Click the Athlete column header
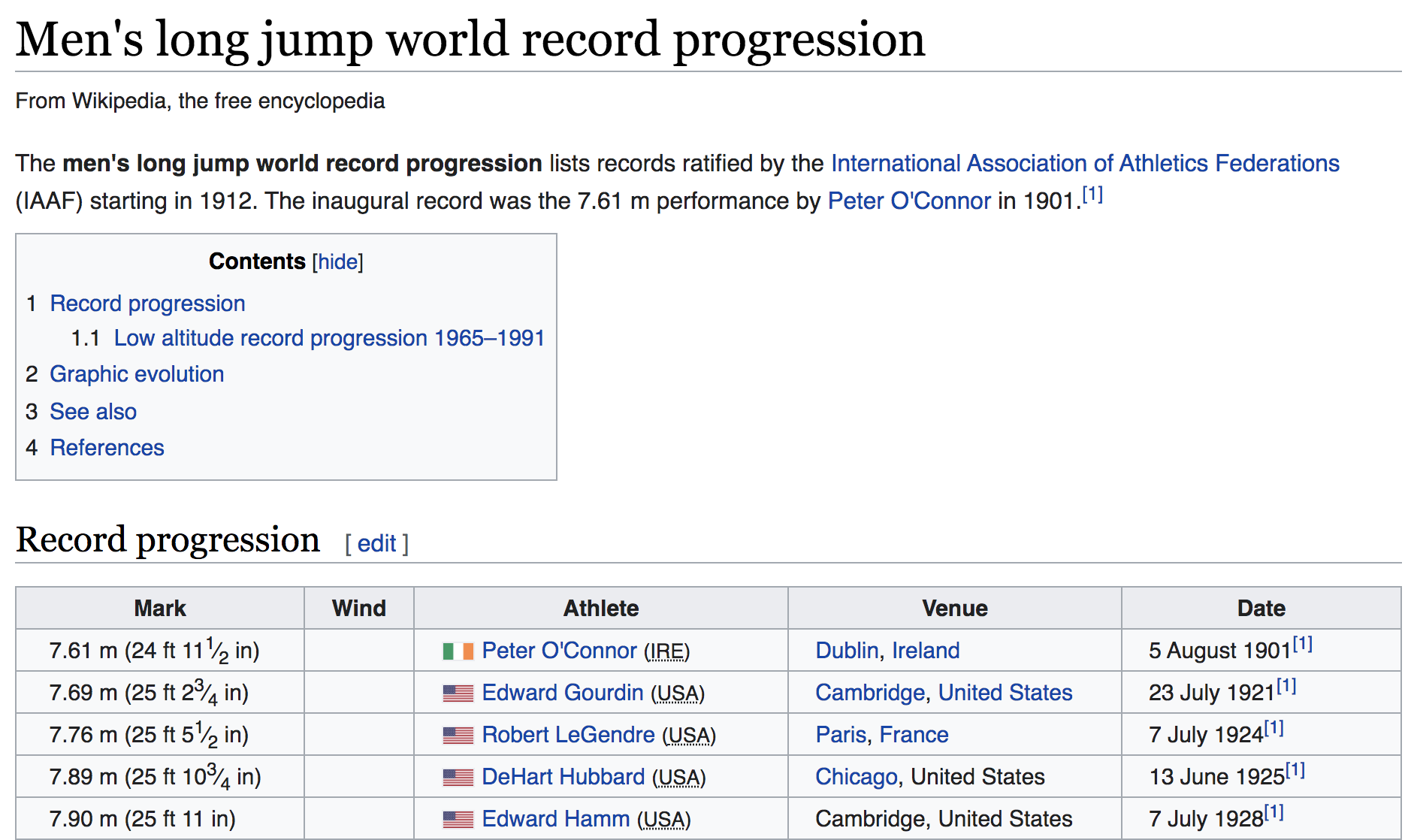The height and width of the screenshot is (840, 1411). click(601, 608)
